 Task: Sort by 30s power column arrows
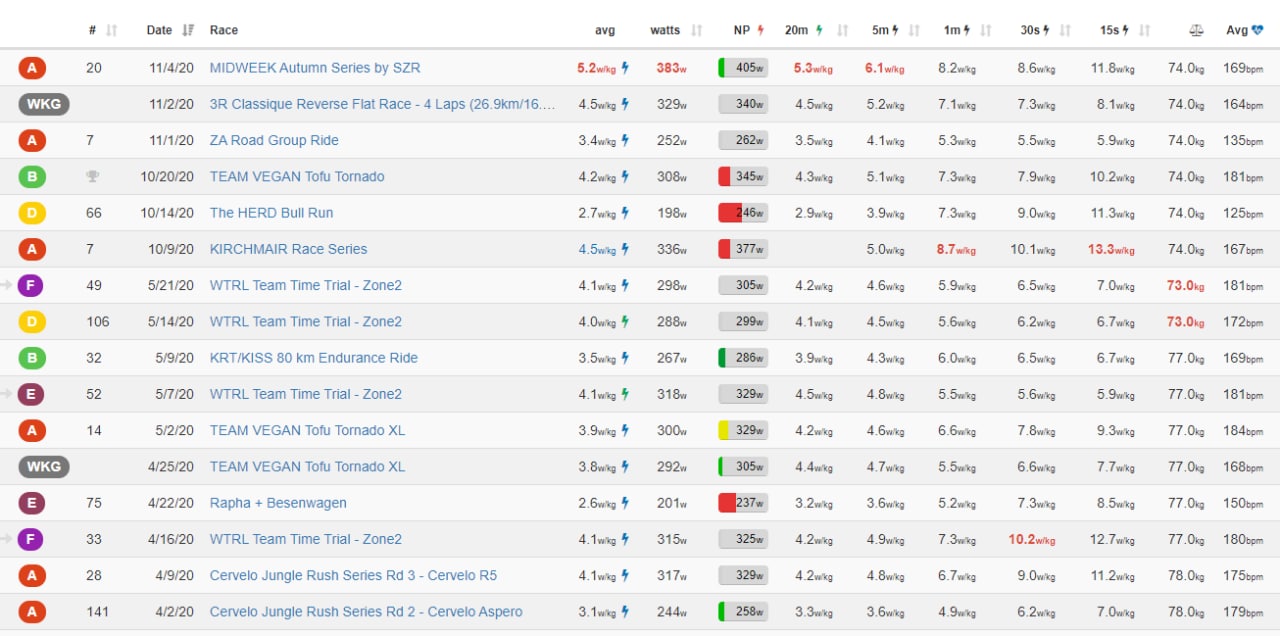click(x=1065, y=30)
